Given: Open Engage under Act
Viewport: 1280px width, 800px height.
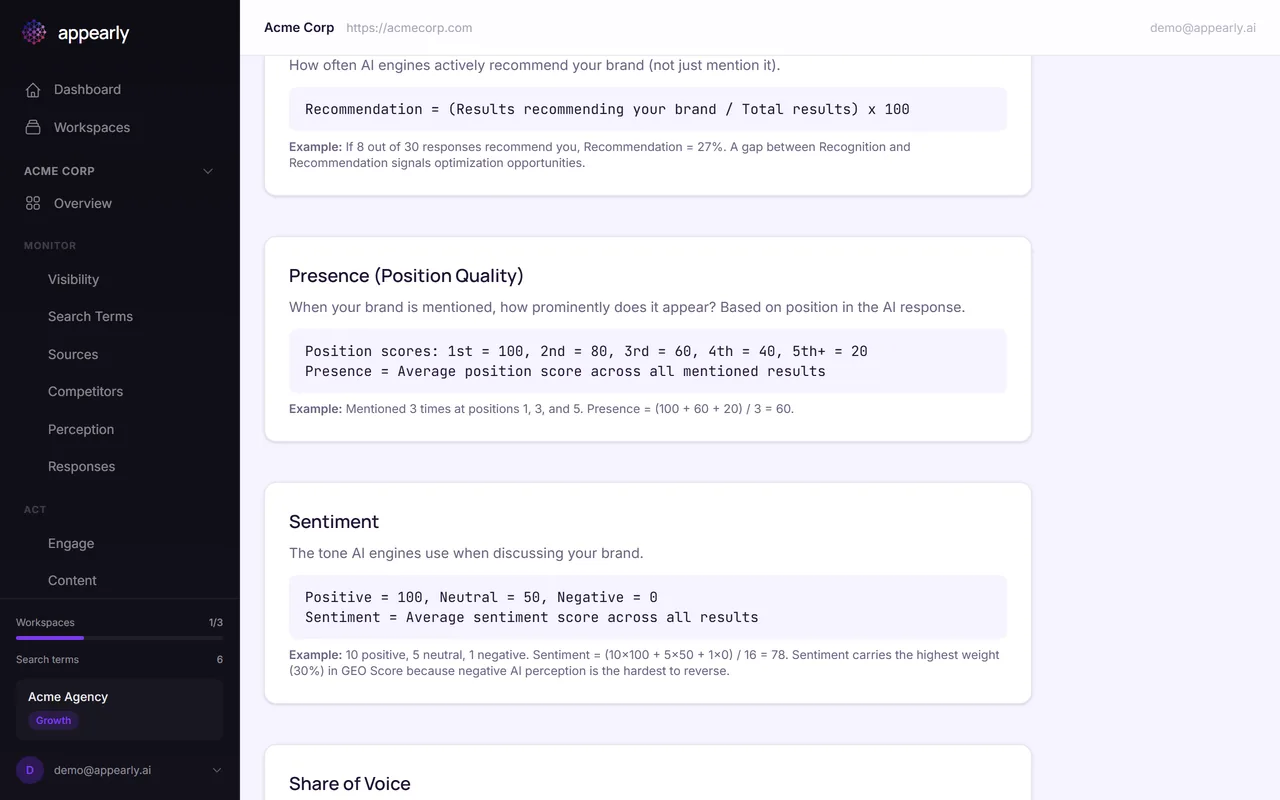Looking at the screenshot, I should click(x=71, y=544).
